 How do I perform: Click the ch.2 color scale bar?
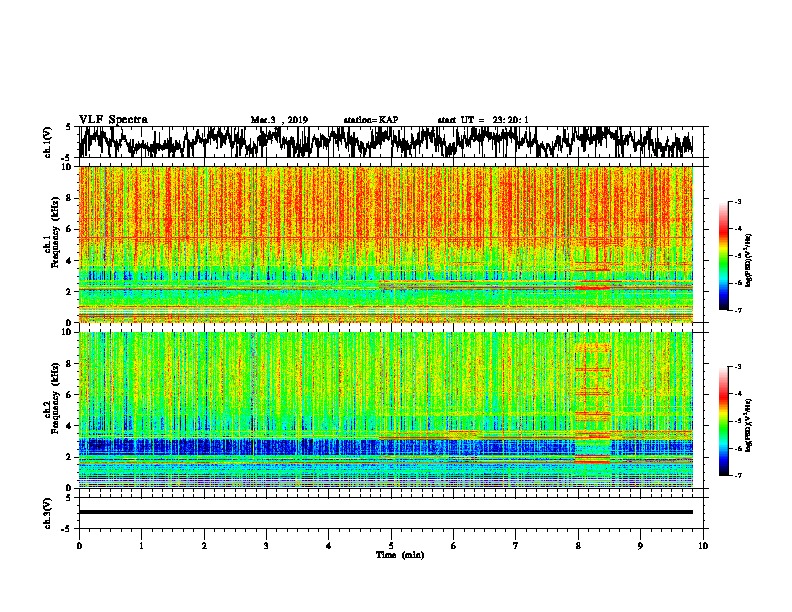[724, 421]
